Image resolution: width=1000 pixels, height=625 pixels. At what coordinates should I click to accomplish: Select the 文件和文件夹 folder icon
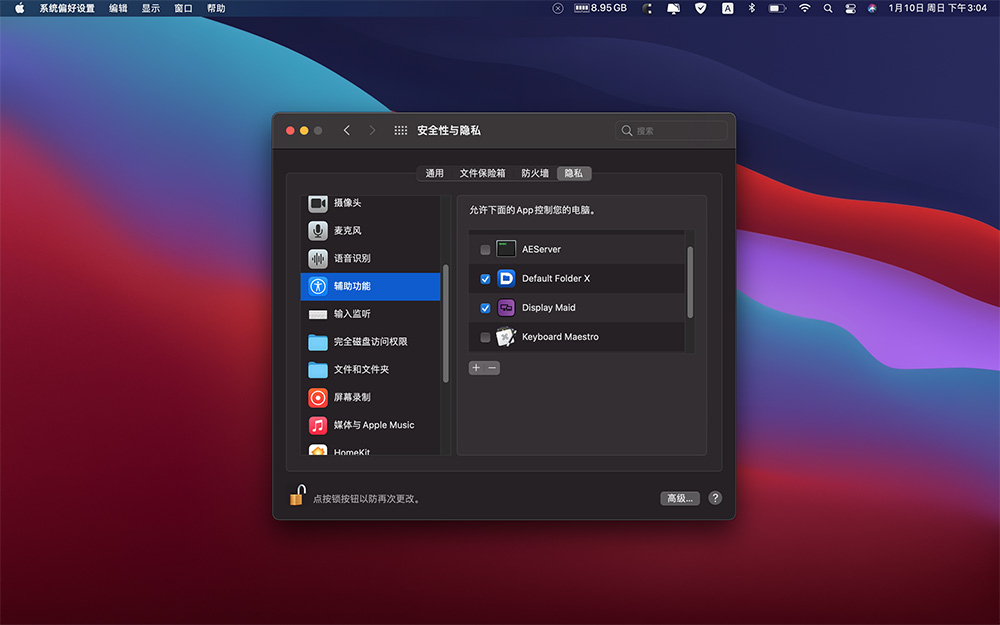point(318,370)
